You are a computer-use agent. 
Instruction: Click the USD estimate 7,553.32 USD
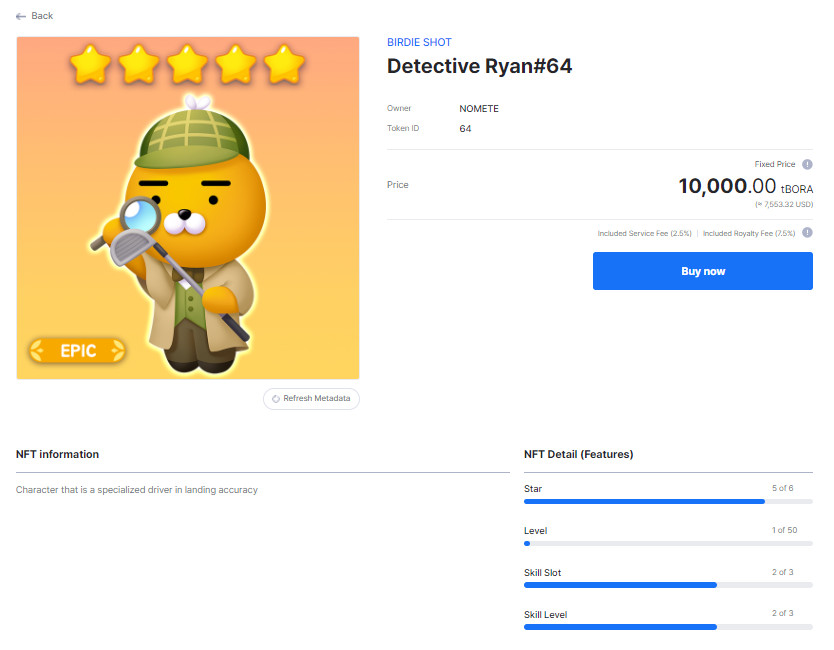pyautogui.click(x=784, y=205)
